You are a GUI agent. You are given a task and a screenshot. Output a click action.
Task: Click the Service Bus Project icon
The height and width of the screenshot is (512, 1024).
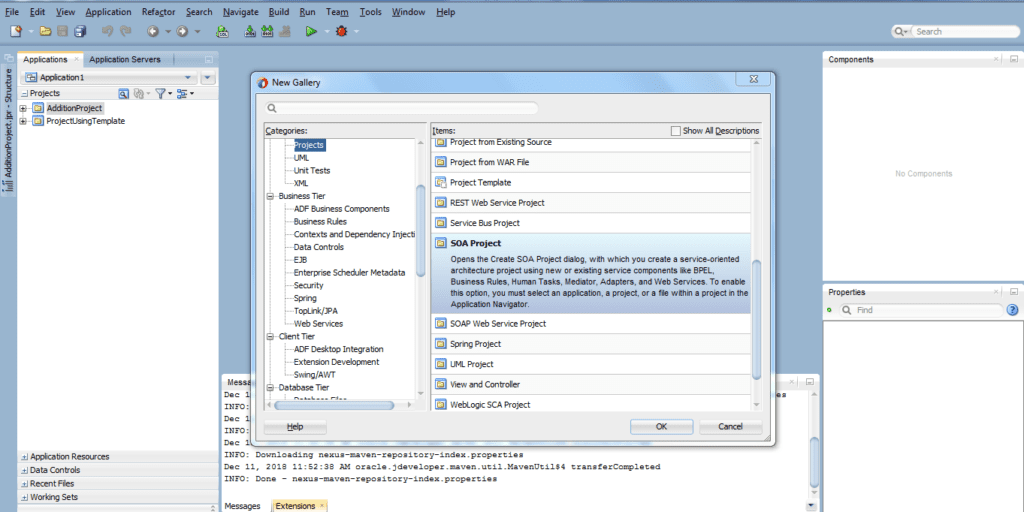pos(440,223)
